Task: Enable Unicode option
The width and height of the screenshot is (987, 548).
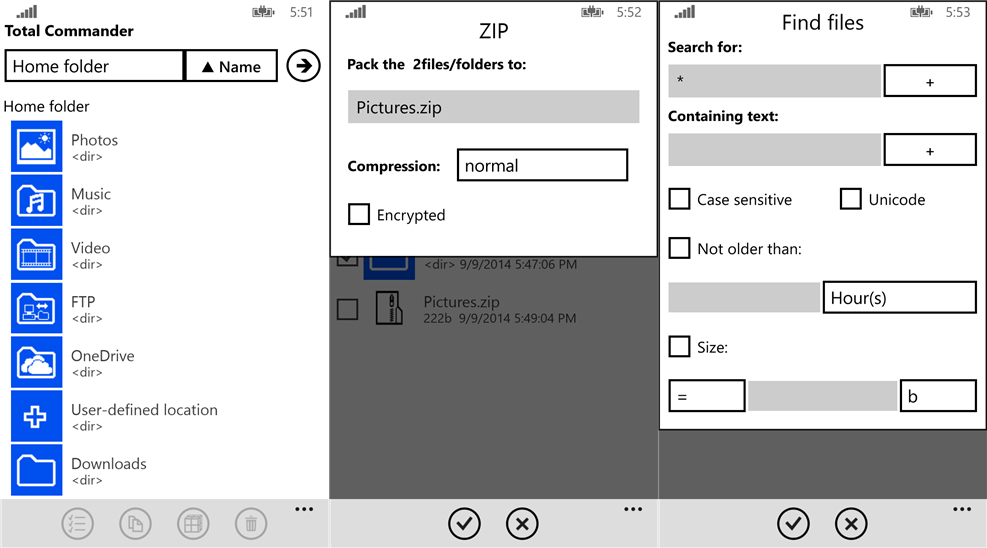Action: click(850, 199)
